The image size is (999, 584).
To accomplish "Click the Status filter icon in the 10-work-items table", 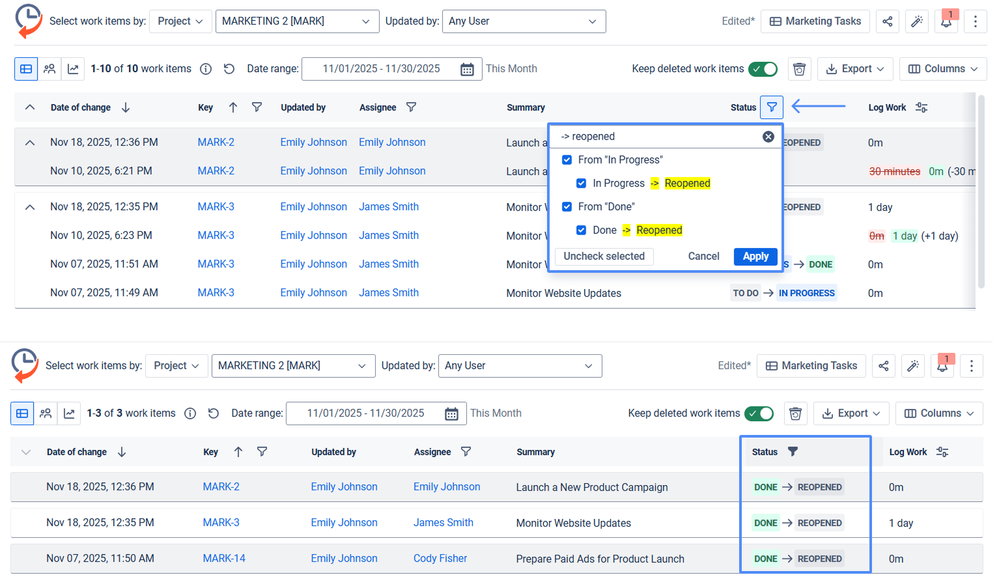I will pos(772,108).
